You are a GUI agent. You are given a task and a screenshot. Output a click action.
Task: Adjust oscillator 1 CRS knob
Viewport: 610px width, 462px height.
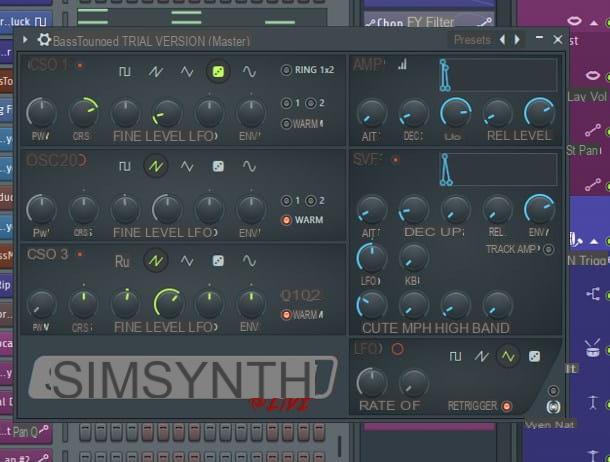click(84, 113)
